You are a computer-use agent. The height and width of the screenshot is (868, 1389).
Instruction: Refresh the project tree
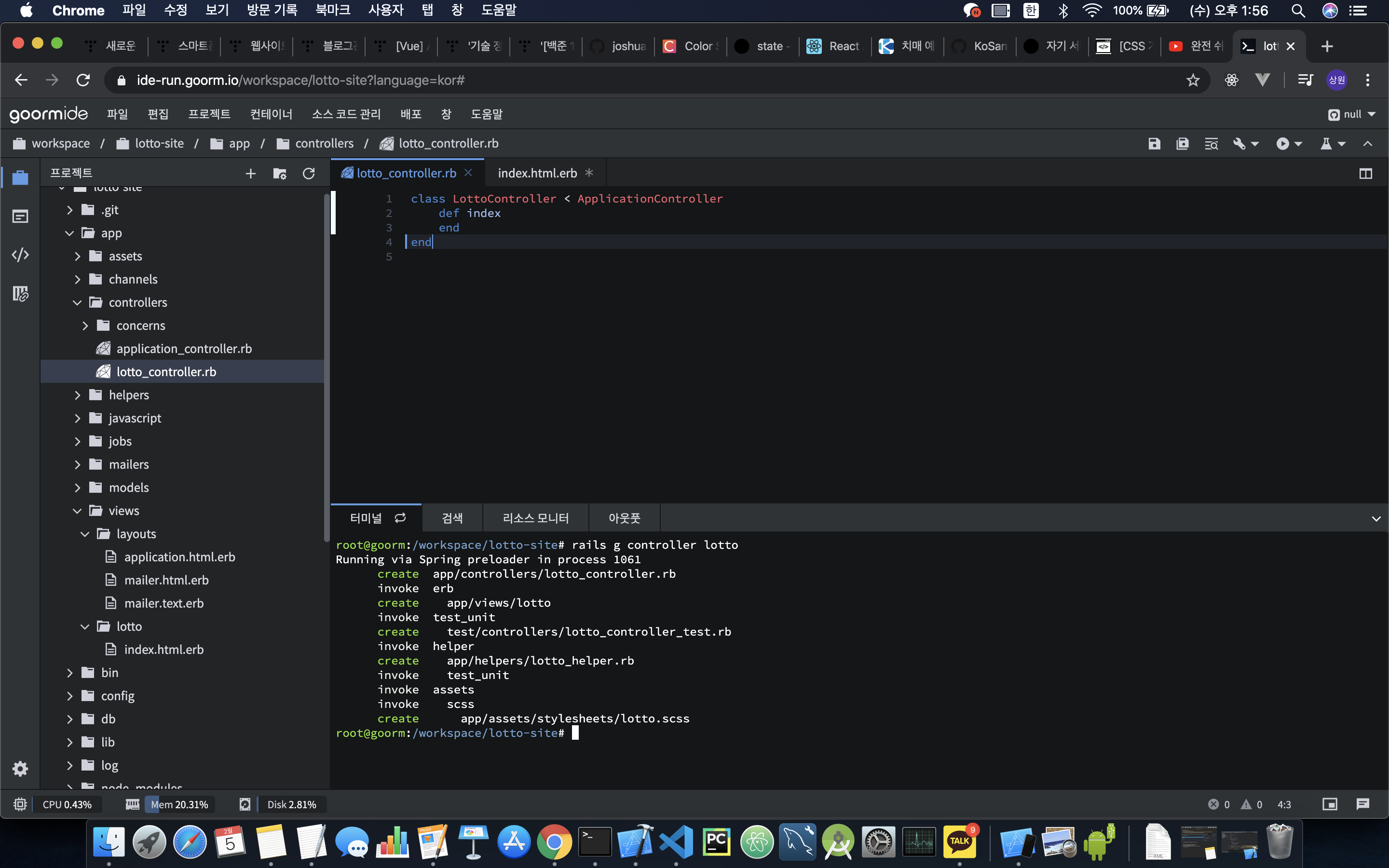click(x=309, y=174)
